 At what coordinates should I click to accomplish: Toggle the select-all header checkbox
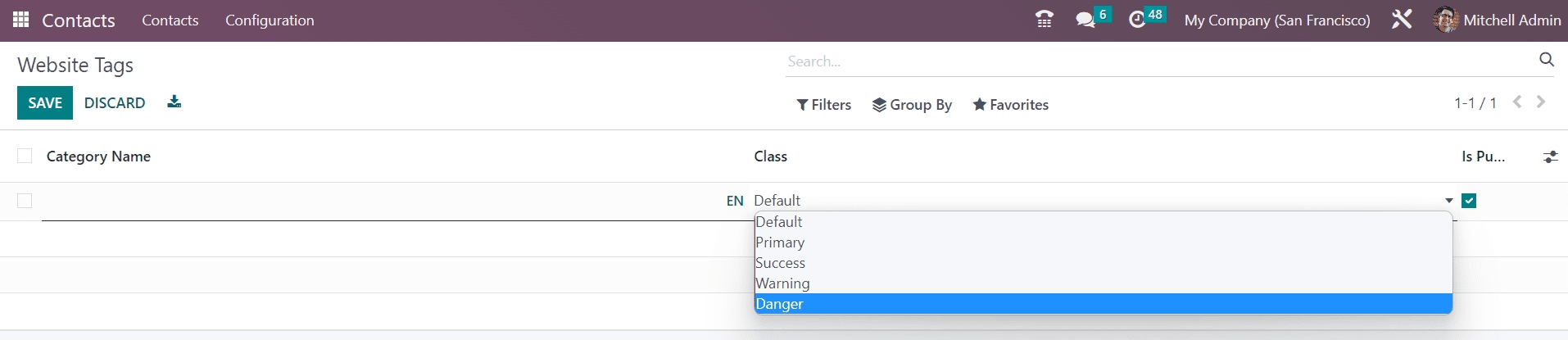pyautogui.click(x=25, y=156)
